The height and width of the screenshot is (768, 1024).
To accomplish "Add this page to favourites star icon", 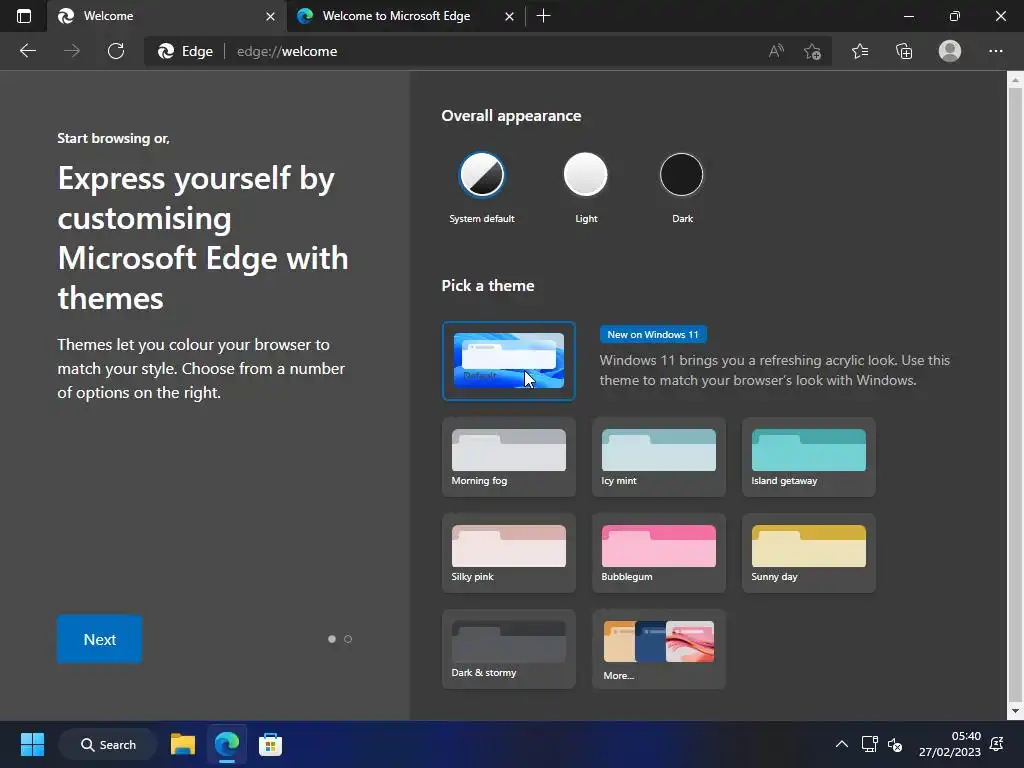I will [x=812, y=51].
